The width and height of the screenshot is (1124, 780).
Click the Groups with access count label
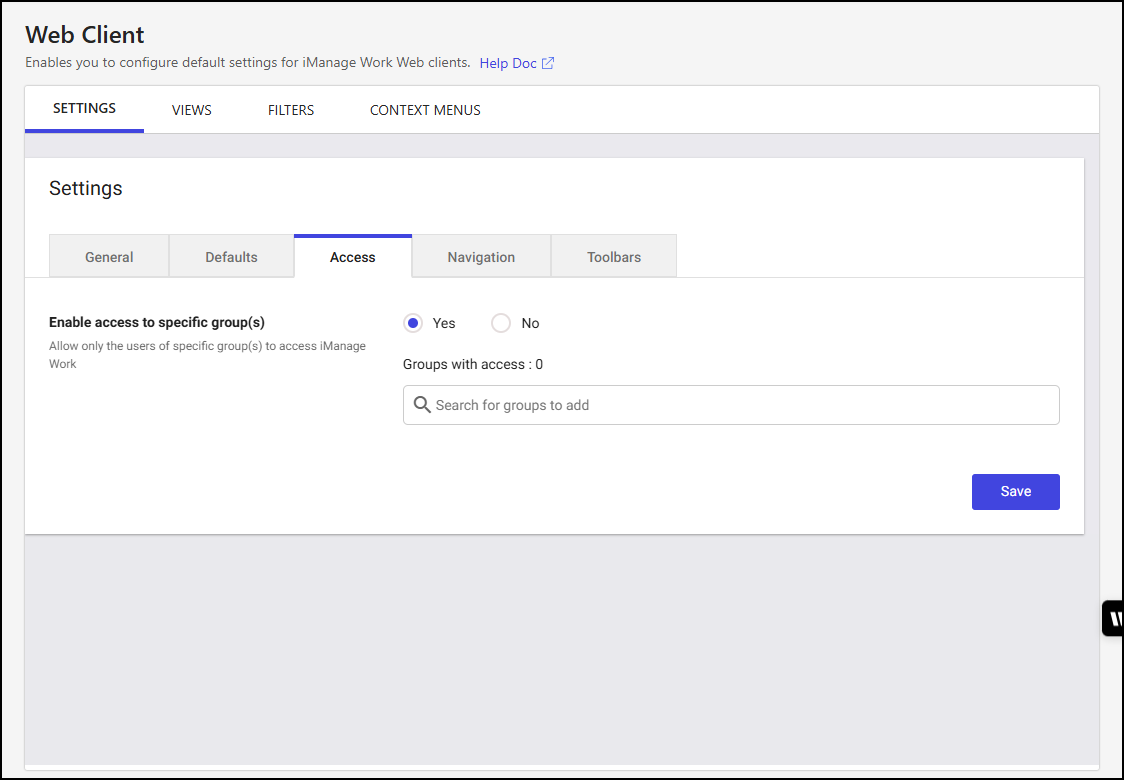click(472, 364)
